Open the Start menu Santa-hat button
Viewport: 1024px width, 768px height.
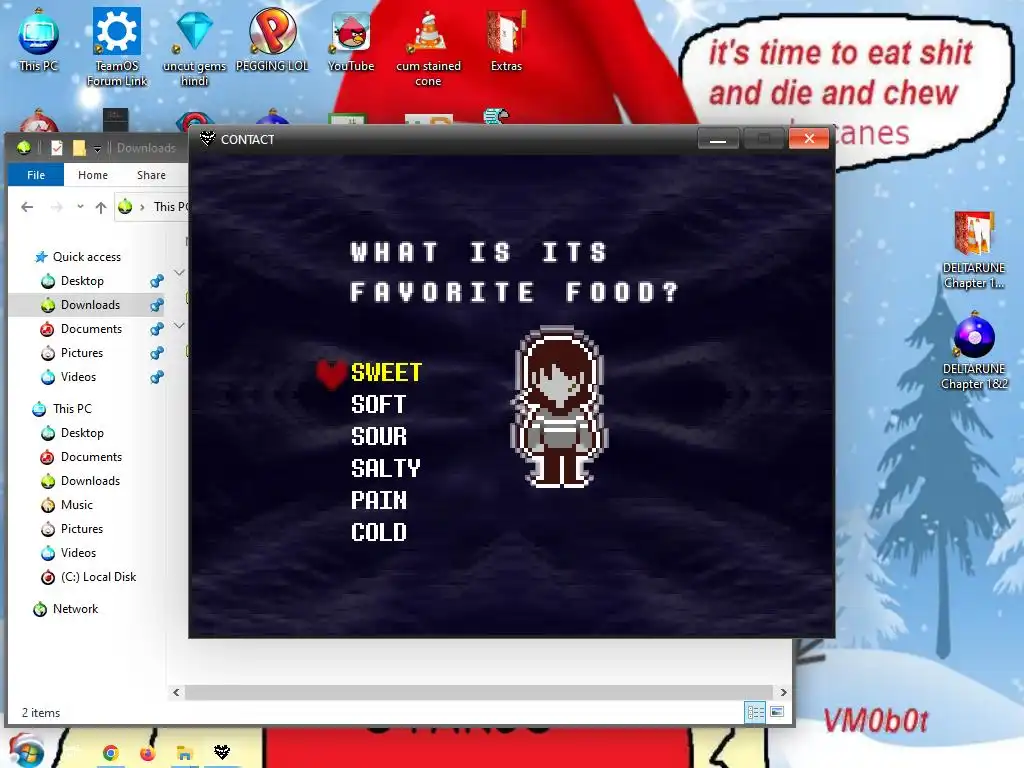[26, 750]
